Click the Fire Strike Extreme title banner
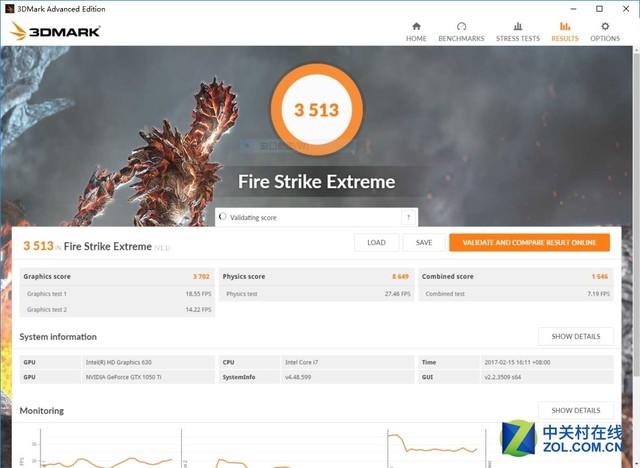The height and width of the screenshot is (468, 640). coord(317,182)
